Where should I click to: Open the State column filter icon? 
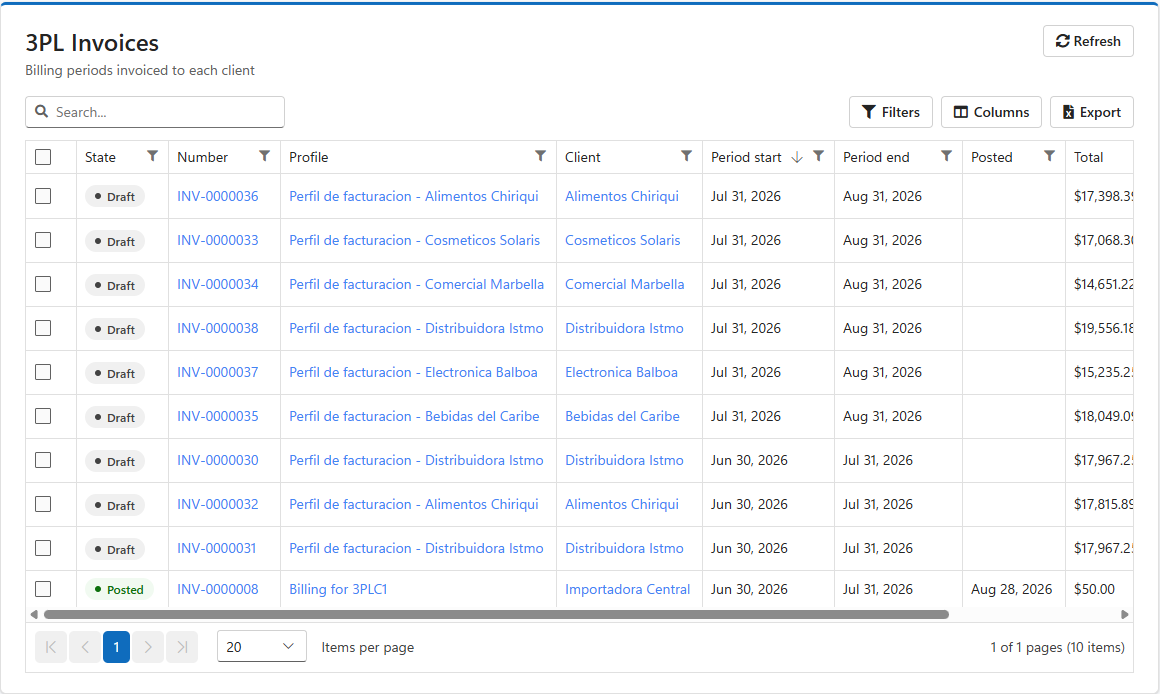[x=152, y=156]
